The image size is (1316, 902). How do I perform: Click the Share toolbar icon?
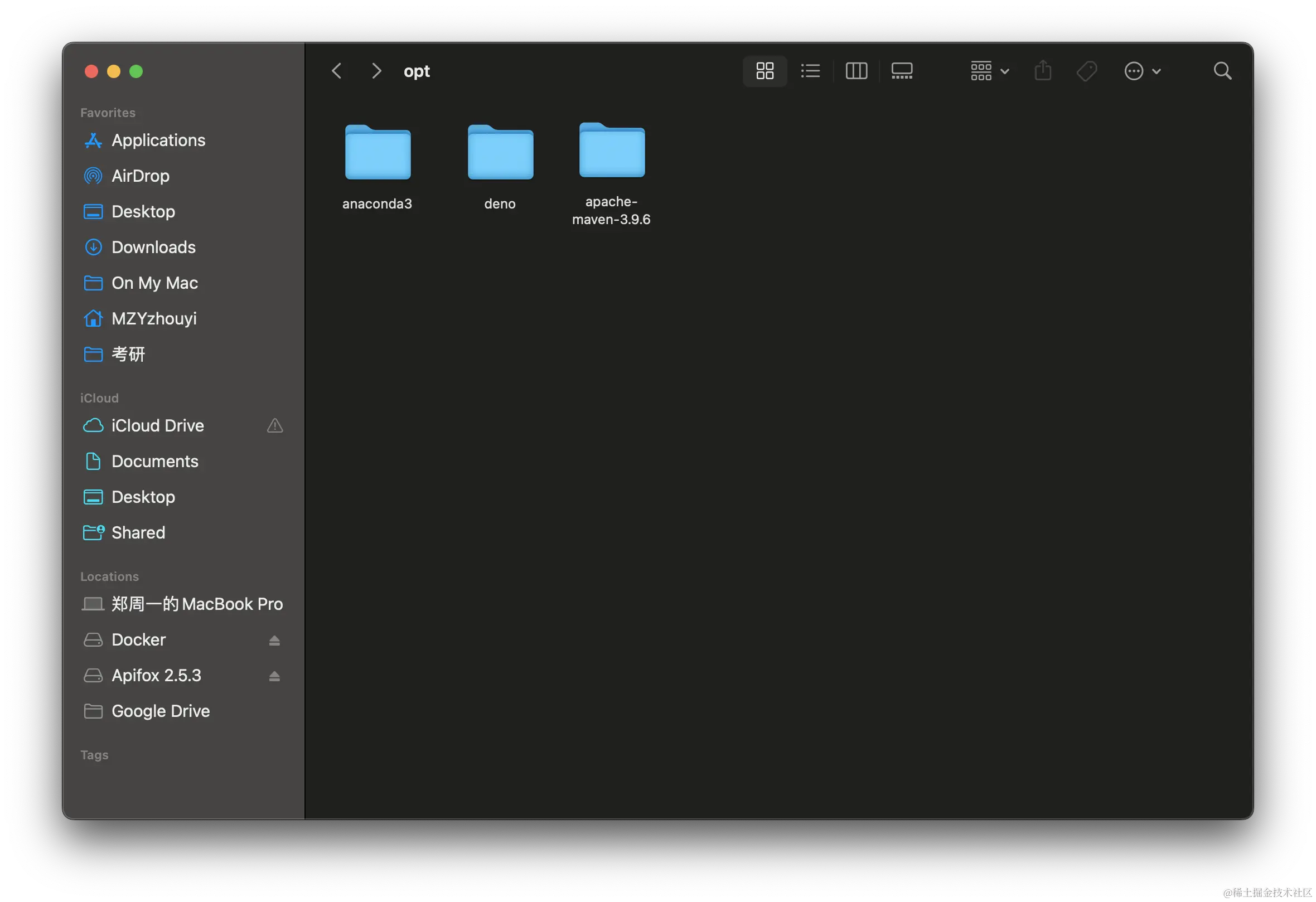pos(1043,71)
